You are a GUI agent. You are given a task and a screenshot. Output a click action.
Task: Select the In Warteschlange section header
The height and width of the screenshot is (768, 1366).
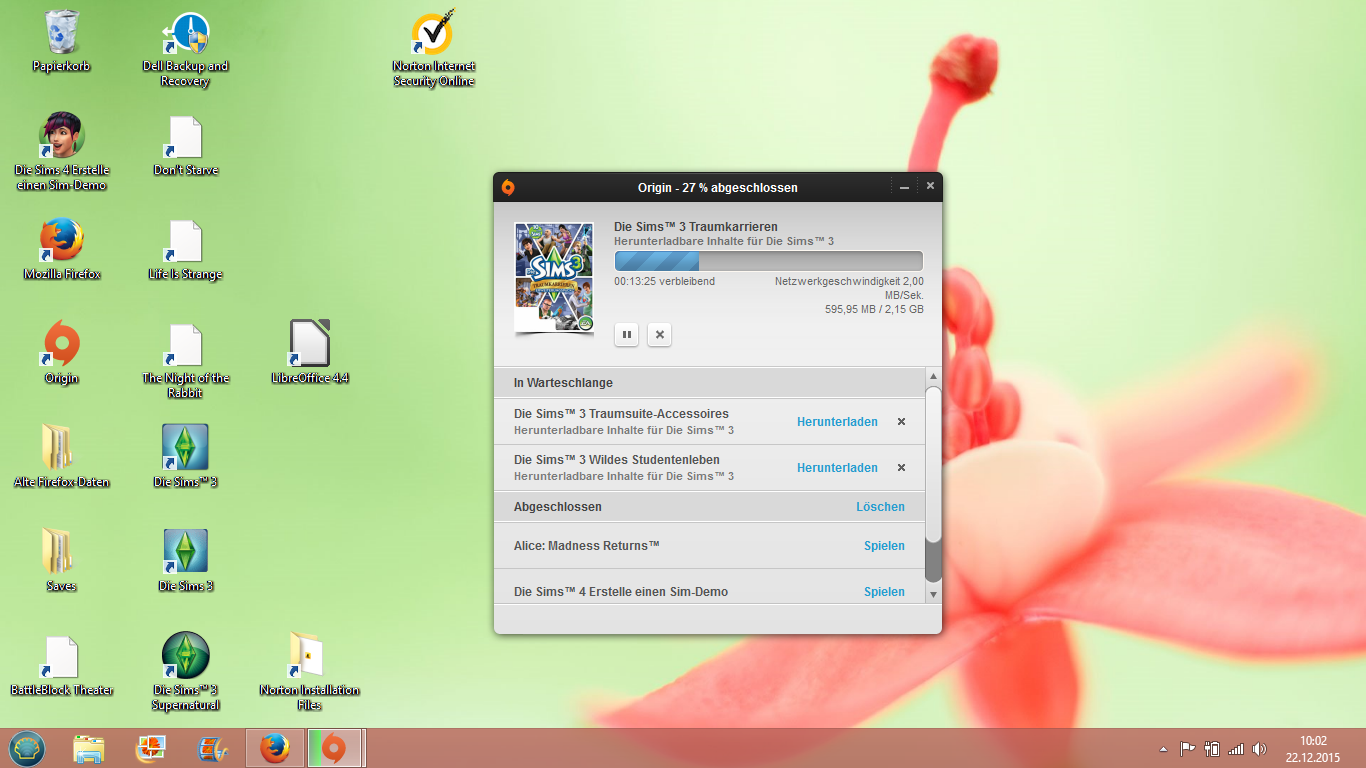709,383
